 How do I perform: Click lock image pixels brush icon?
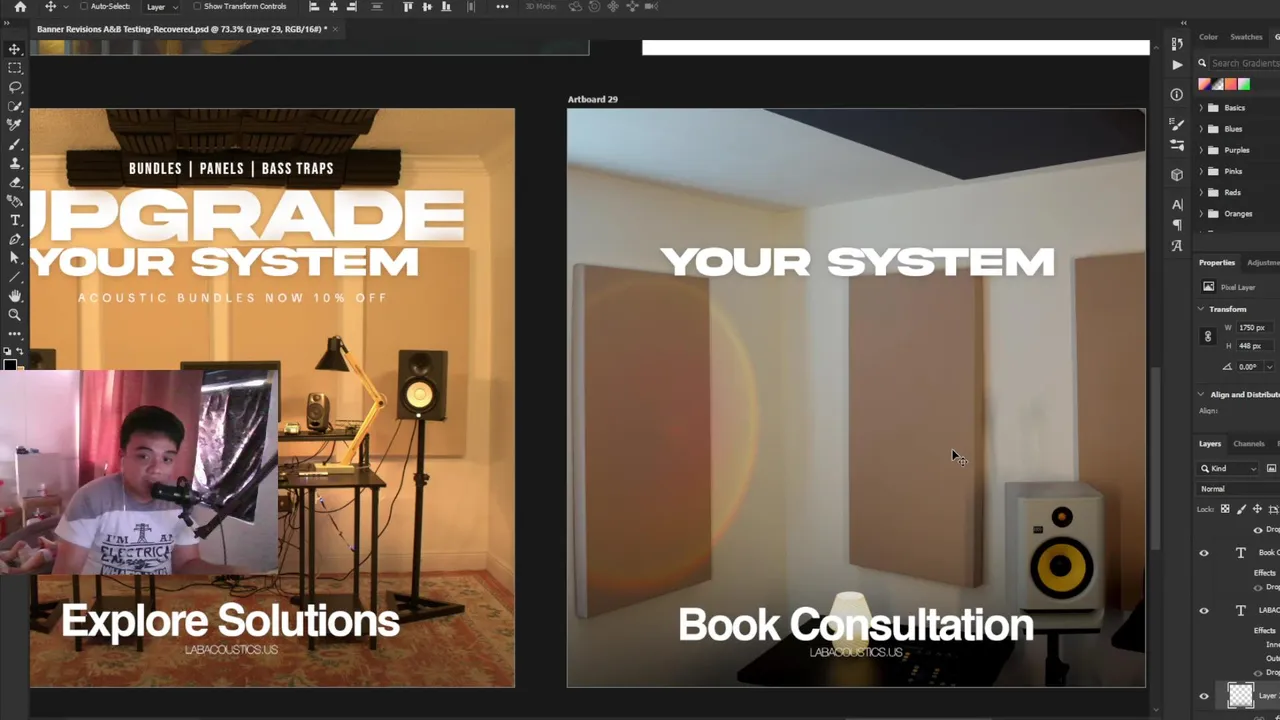(1241, 509)
